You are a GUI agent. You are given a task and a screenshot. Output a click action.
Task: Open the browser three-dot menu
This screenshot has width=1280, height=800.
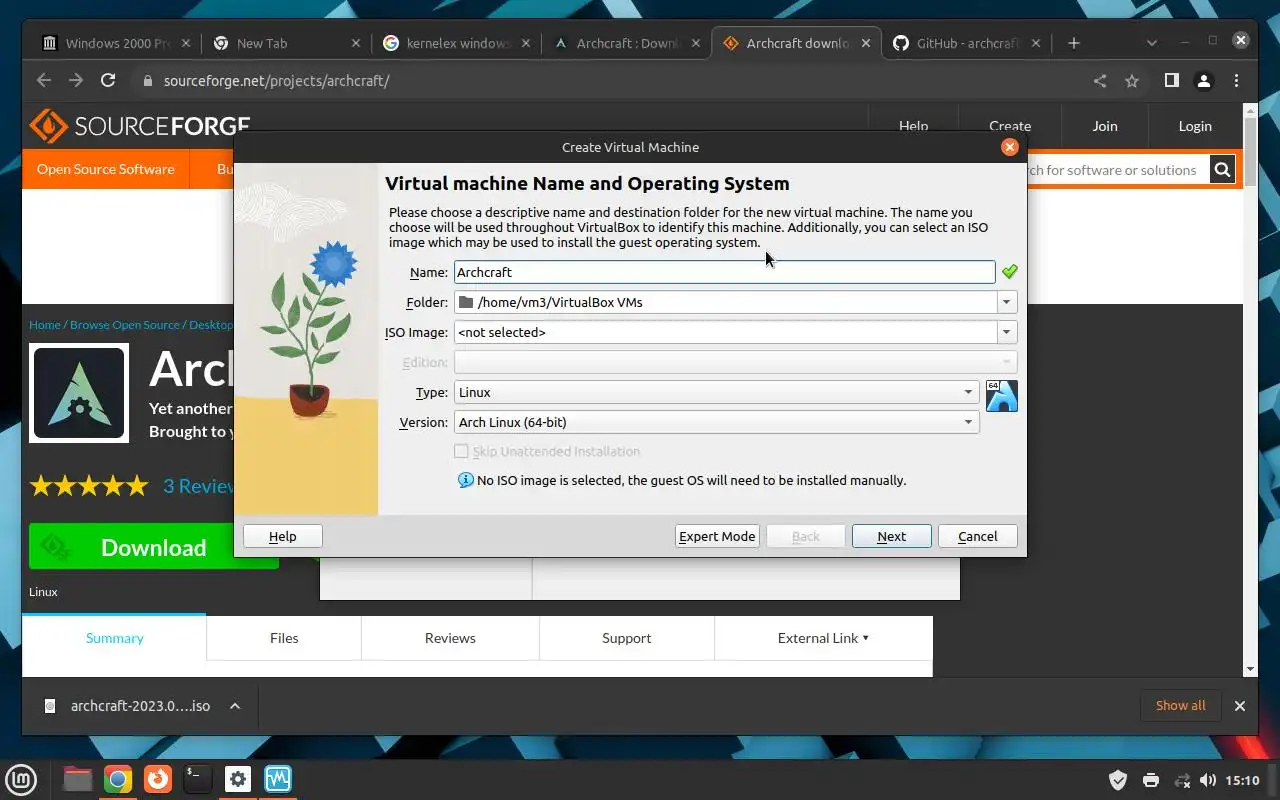click(1237, 81)
